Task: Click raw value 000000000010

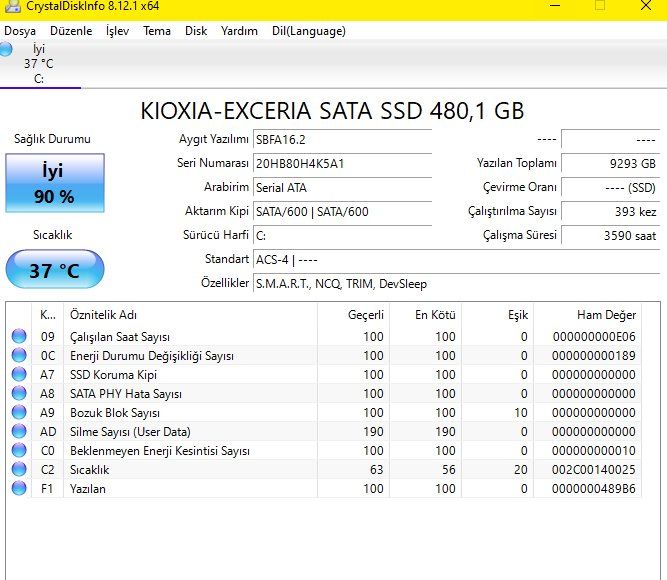Action: click(x=594, y=451)
